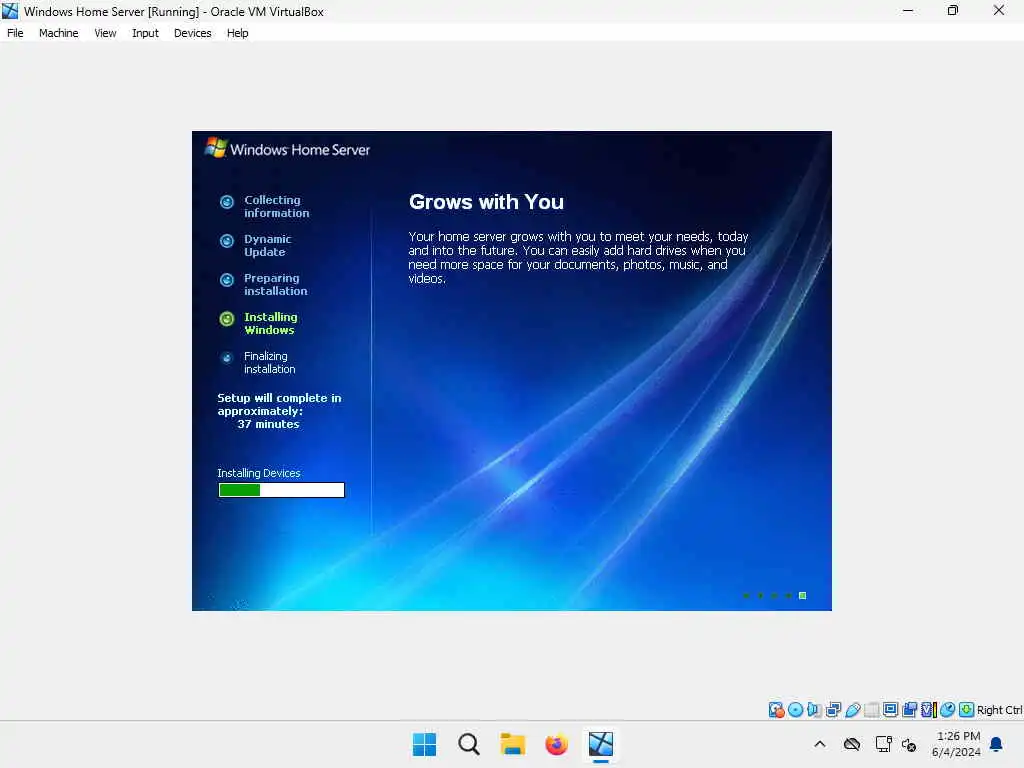Launch Firefox from the taskbar
Screen dimensions: 1024x768
pyautogui.click(x=556, y=744)
